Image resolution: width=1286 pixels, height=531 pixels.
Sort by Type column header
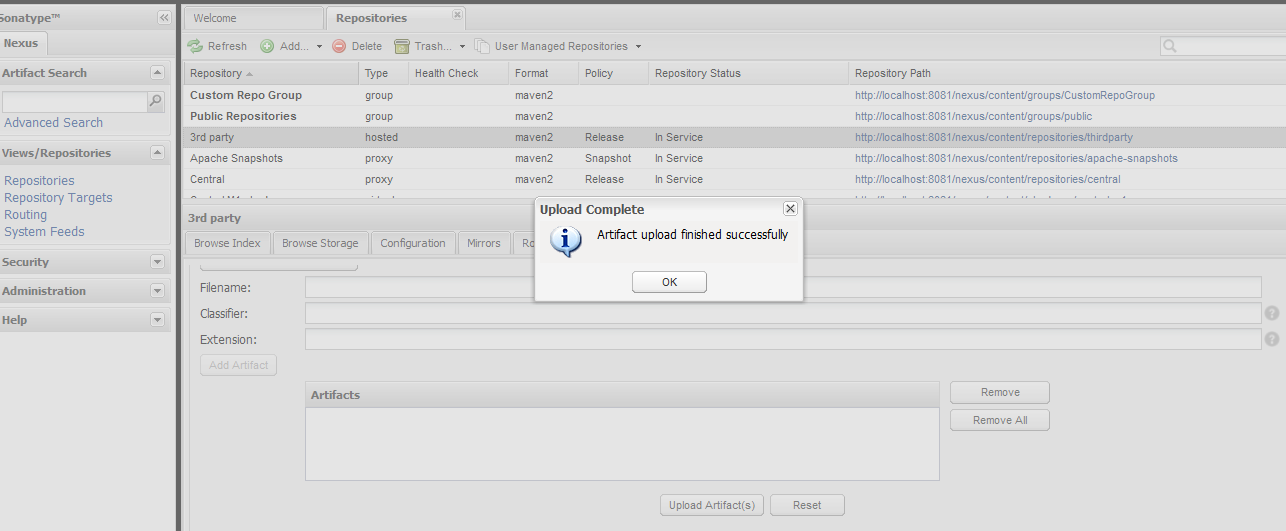pyautogui.click(x=383, y=73)
